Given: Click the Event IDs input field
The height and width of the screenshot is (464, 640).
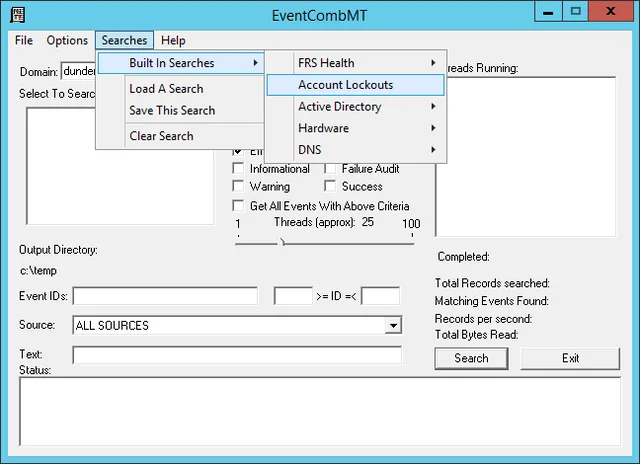Looking at the screenshot, I should pos(165,296).
